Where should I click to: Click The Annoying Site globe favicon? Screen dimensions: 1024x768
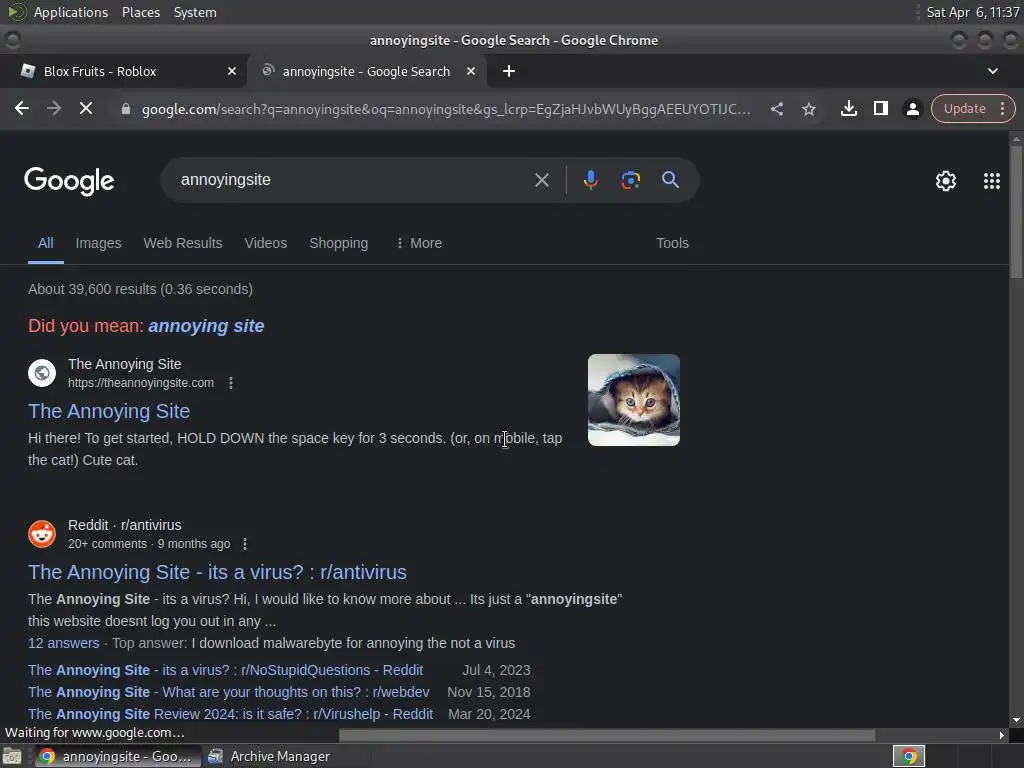(x=42, y=373)
